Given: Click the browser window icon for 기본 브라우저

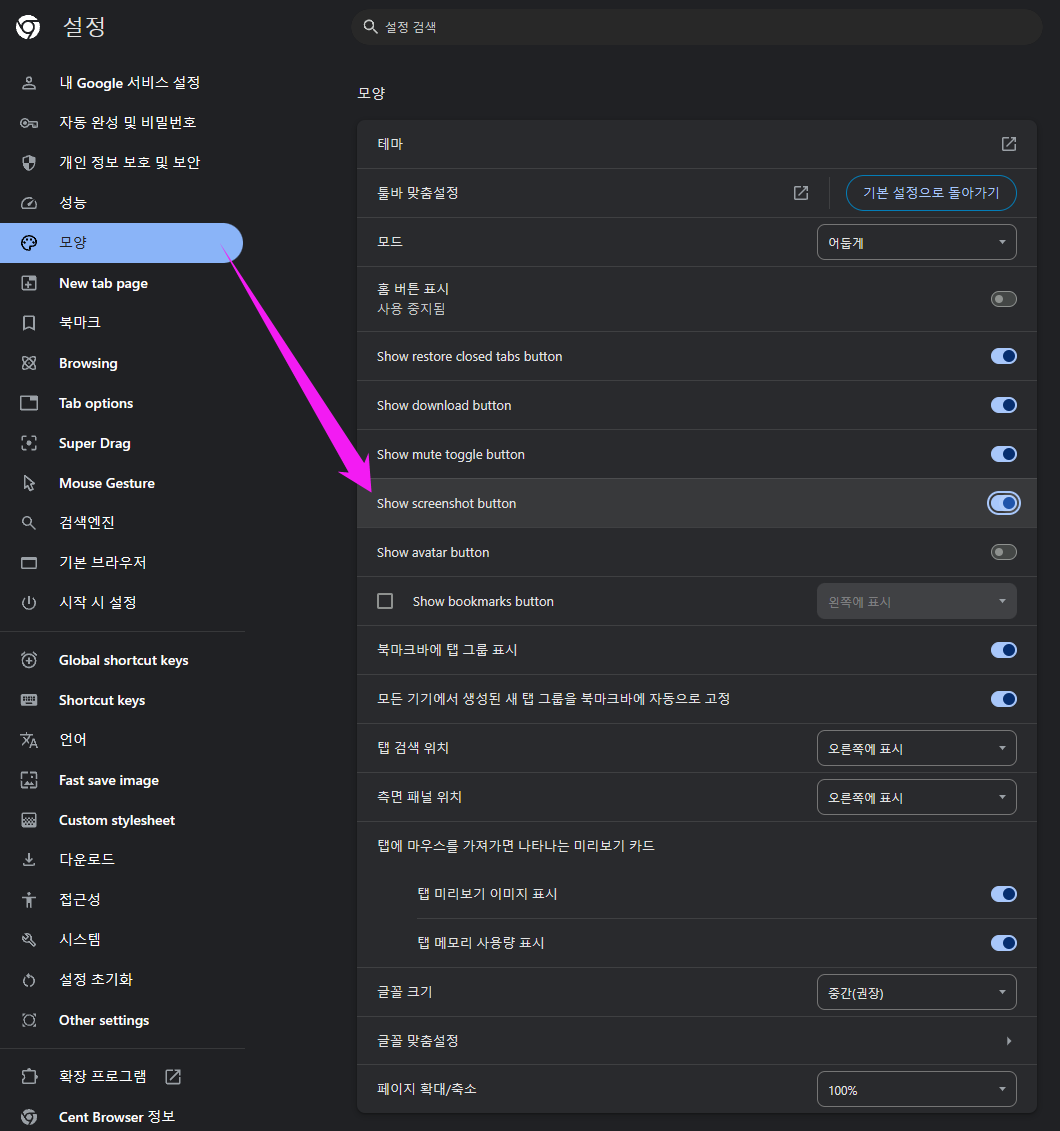Looking at the screenshot, I should coord(29,563).
